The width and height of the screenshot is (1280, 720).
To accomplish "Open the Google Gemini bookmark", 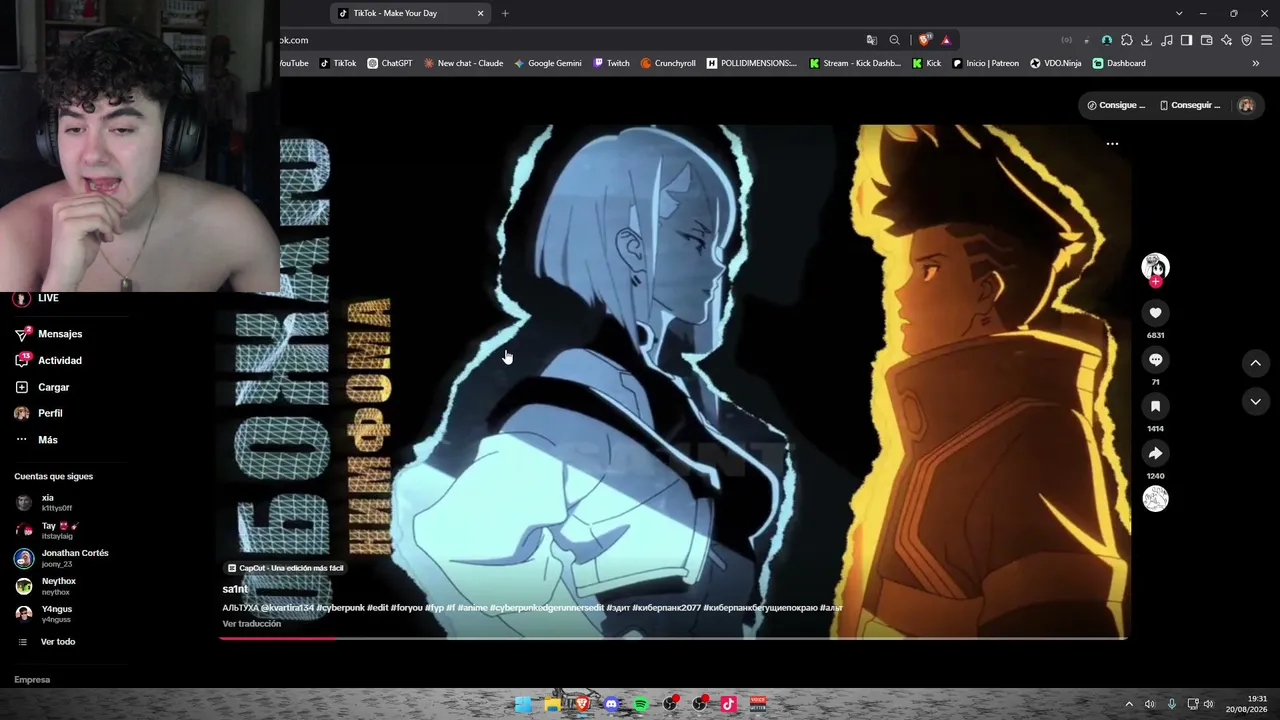I will tap(548, 63).
